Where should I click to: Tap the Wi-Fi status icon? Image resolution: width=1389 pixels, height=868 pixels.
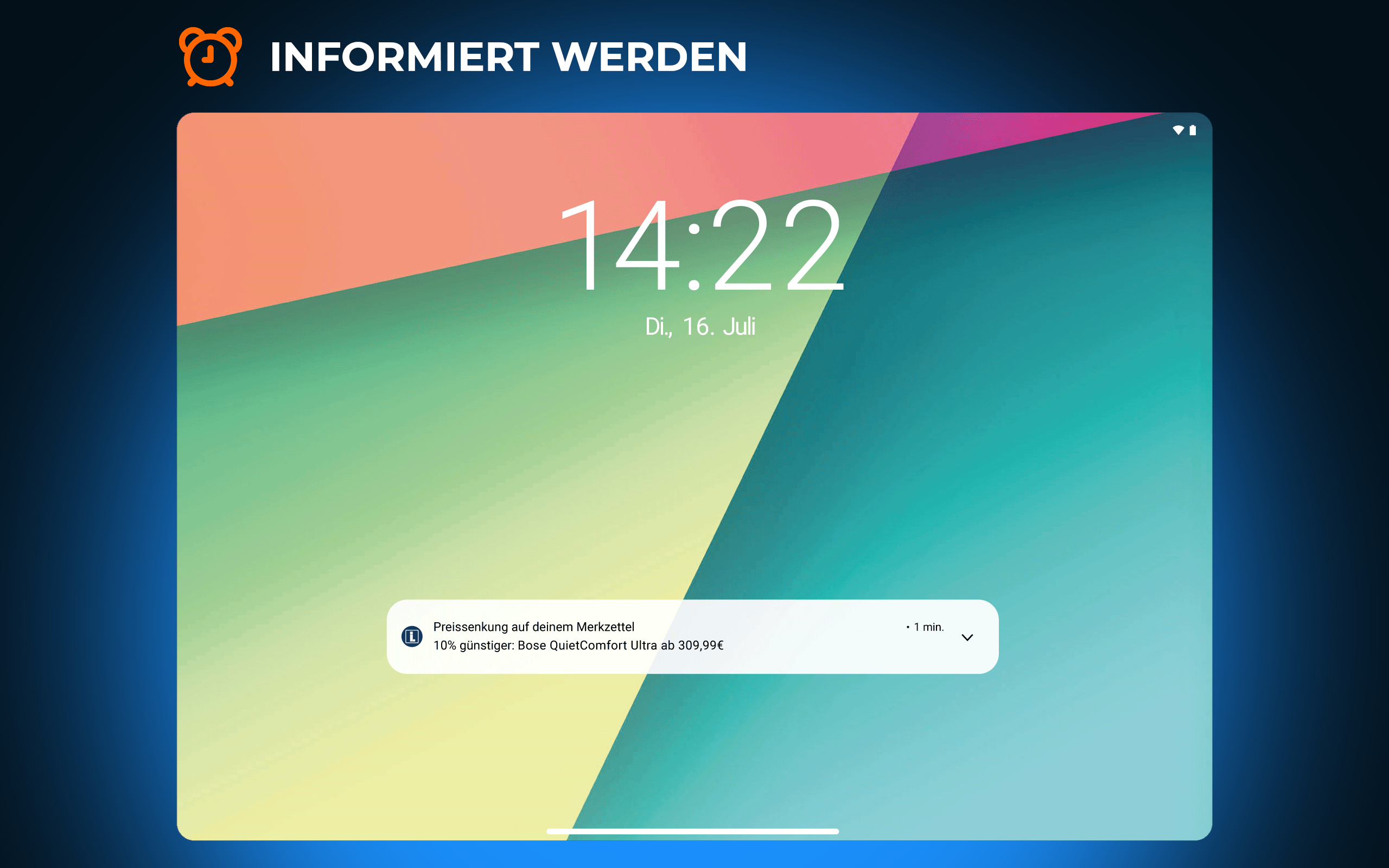(1178, 130)
